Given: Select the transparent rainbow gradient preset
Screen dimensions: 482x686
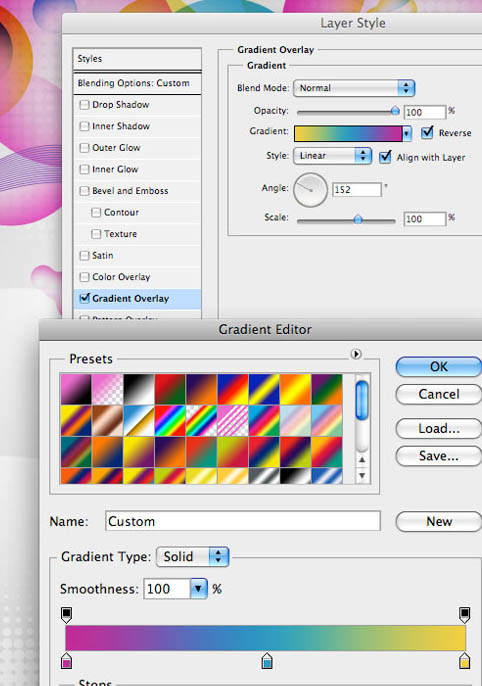Looking at the screenshot, I should [202, 420].
